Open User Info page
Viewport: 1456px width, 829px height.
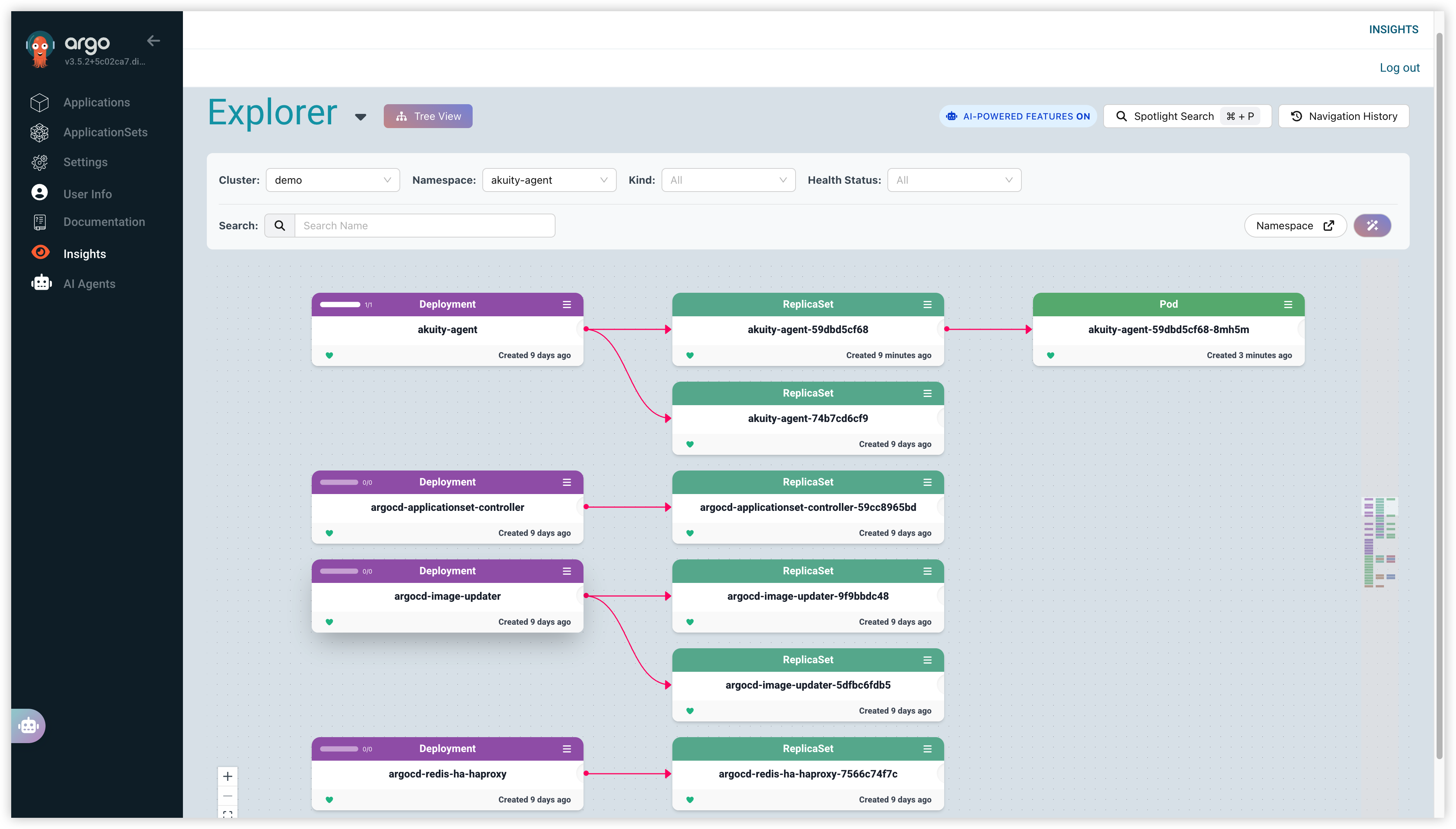(x=87, y=193)
